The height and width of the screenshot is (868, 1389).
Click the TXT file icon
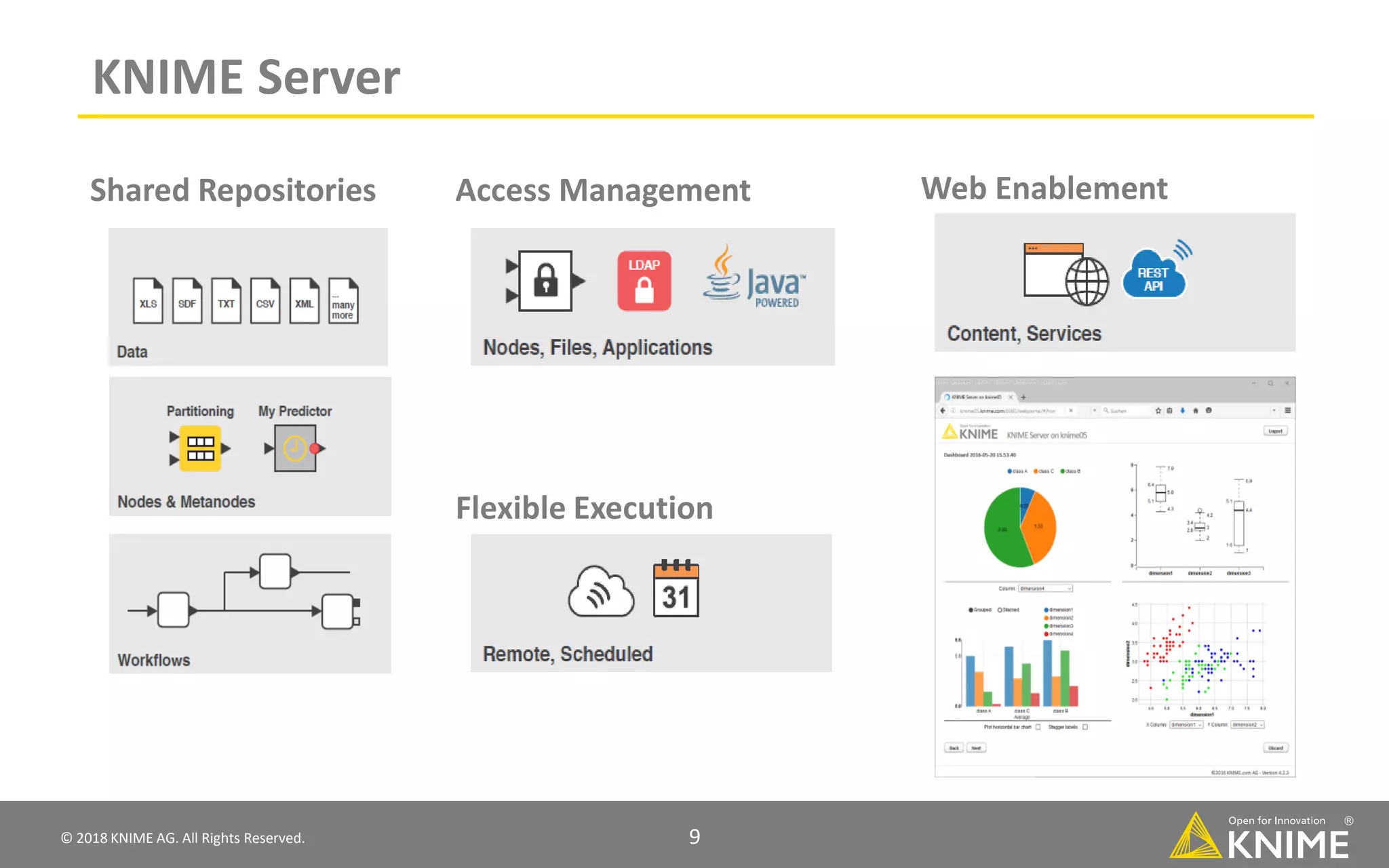(x=226, y=300)
